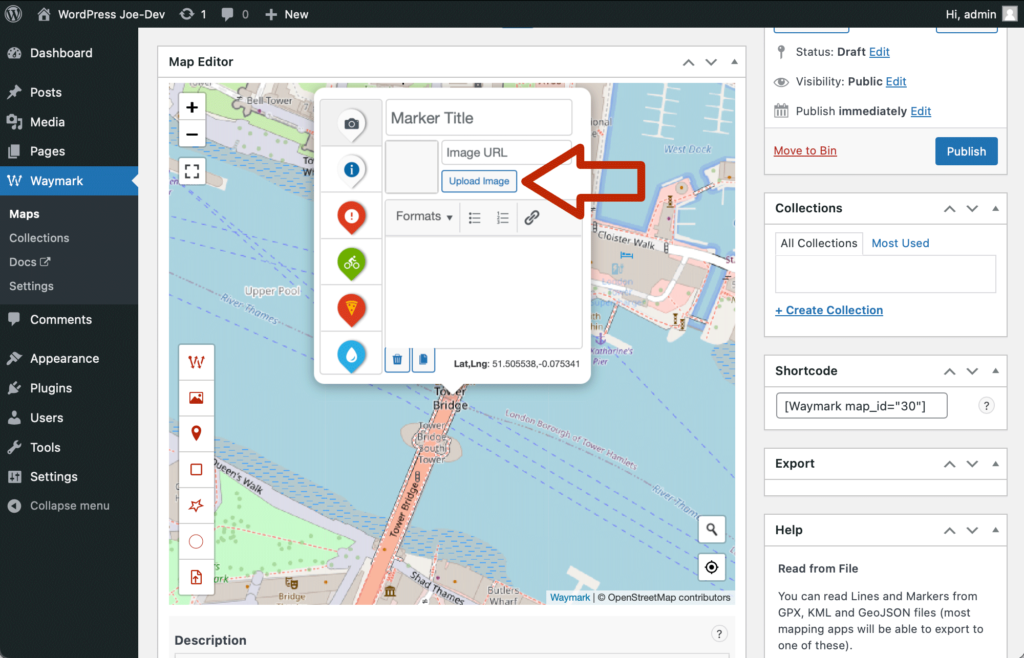Screen dimensions: 1024x658
Task: Toggle the Map Editor panel collapse arrow
Action: coord(735,62)
